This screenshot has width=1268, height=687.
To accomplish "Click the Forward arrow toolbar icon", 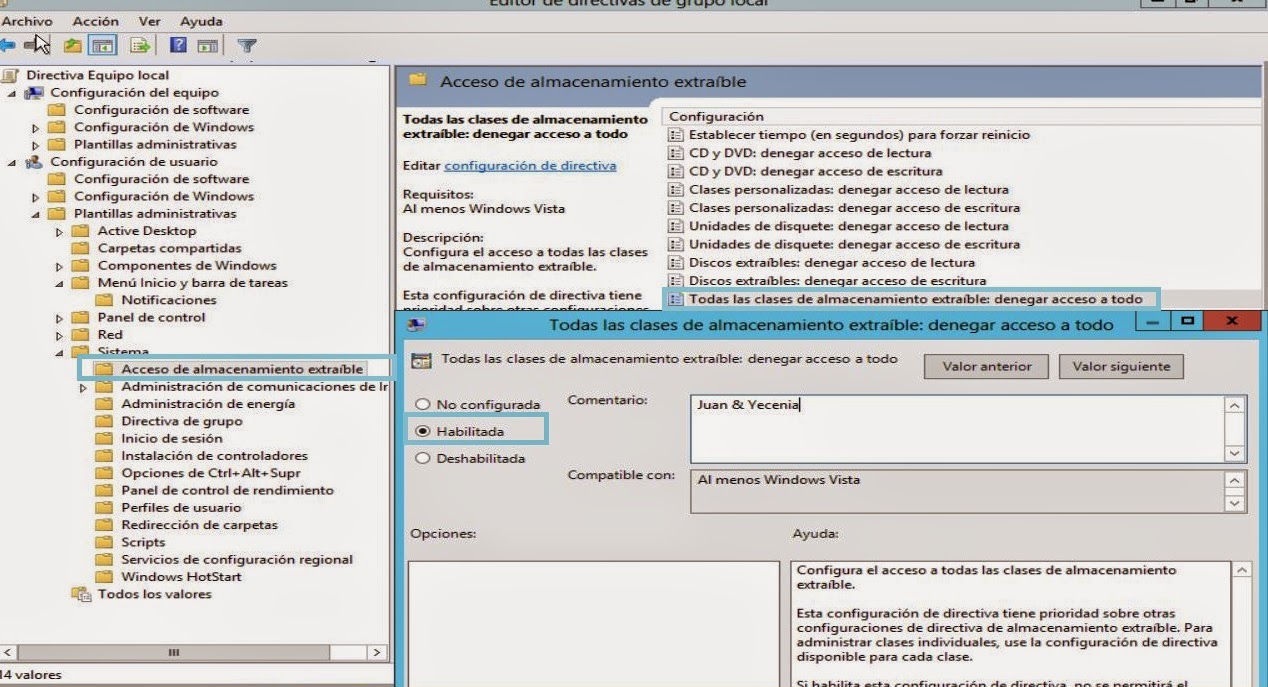I will 33,45.
